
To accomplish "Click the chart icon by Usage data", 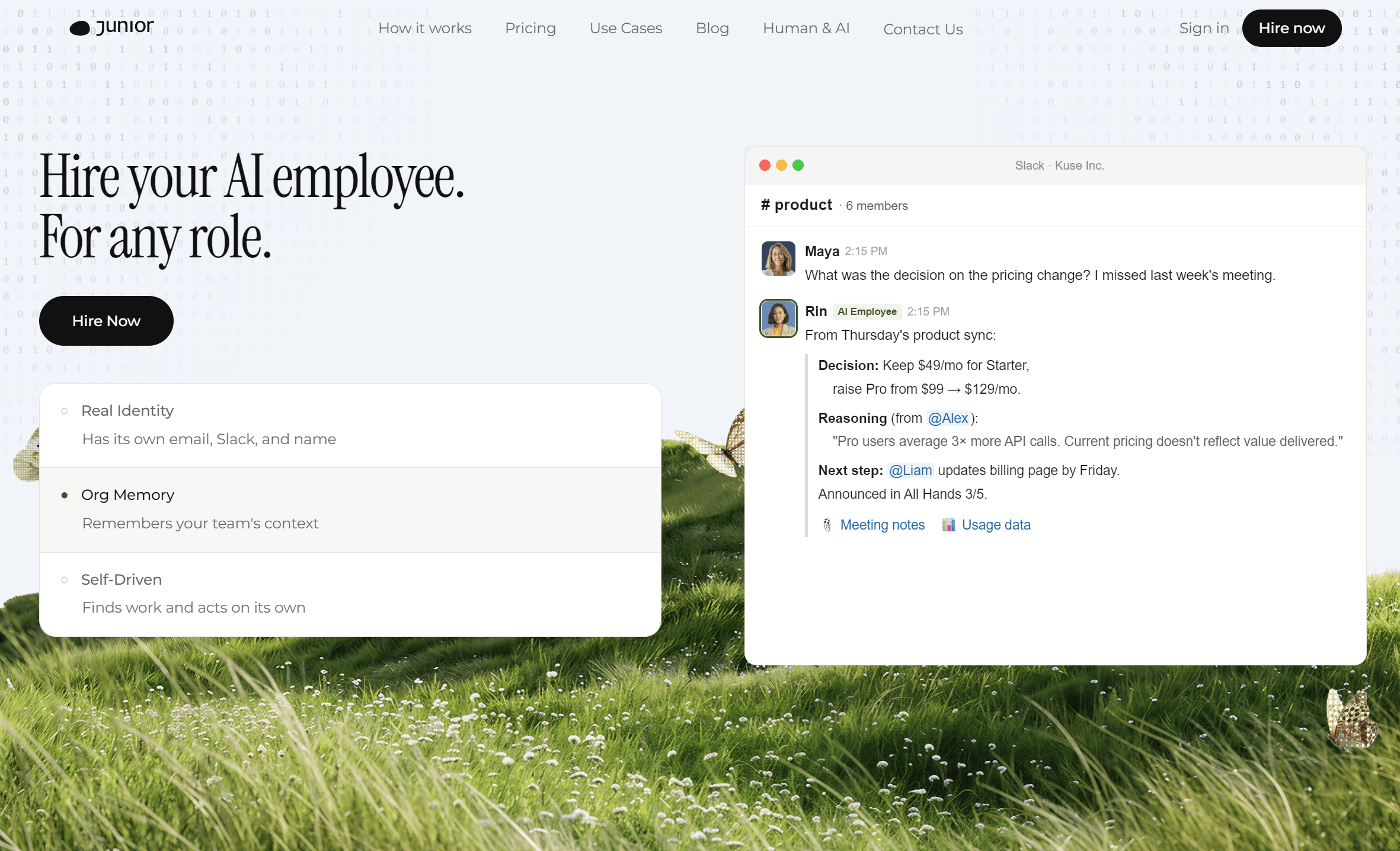I will coord(948,525).
